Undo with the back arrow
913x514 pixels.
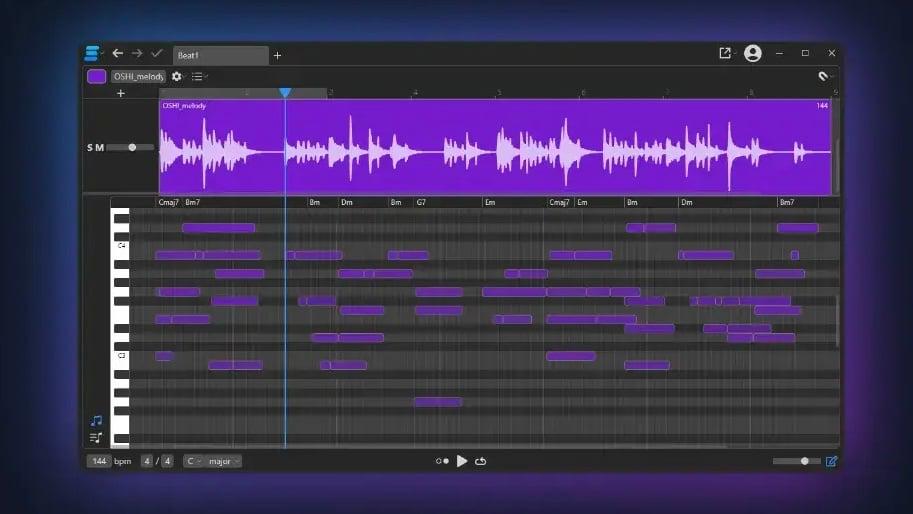(118, 54)
